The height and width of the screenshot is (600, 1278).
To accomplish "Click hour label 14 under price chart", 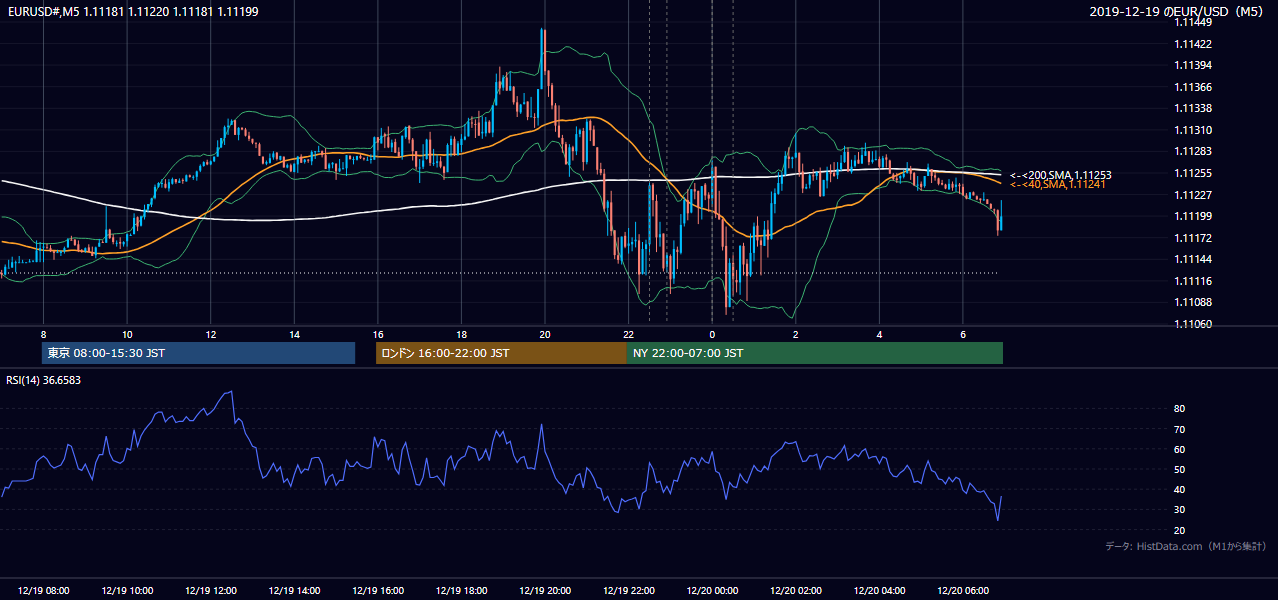I will 294,334.
